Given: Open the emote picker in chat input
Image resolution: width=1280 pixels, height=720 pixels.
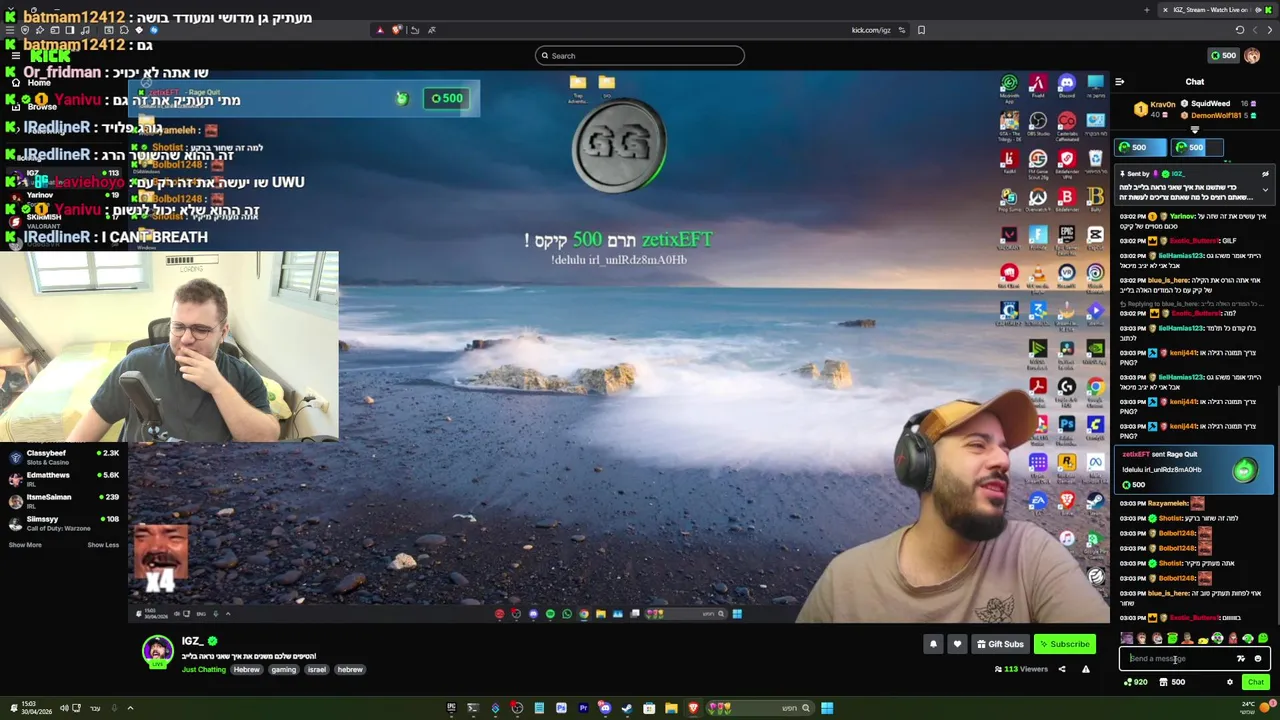Looking at the screenshot, I should click(x=1258, y=659).
